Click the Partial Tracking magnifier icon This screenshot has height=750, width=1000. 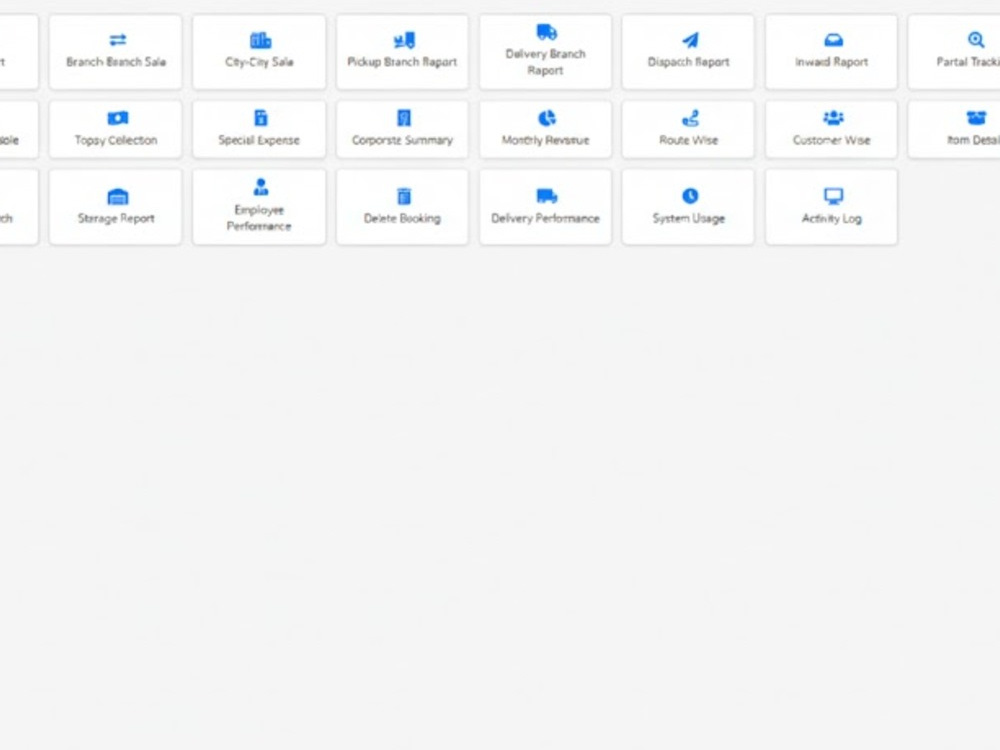(x=975, y=40)
